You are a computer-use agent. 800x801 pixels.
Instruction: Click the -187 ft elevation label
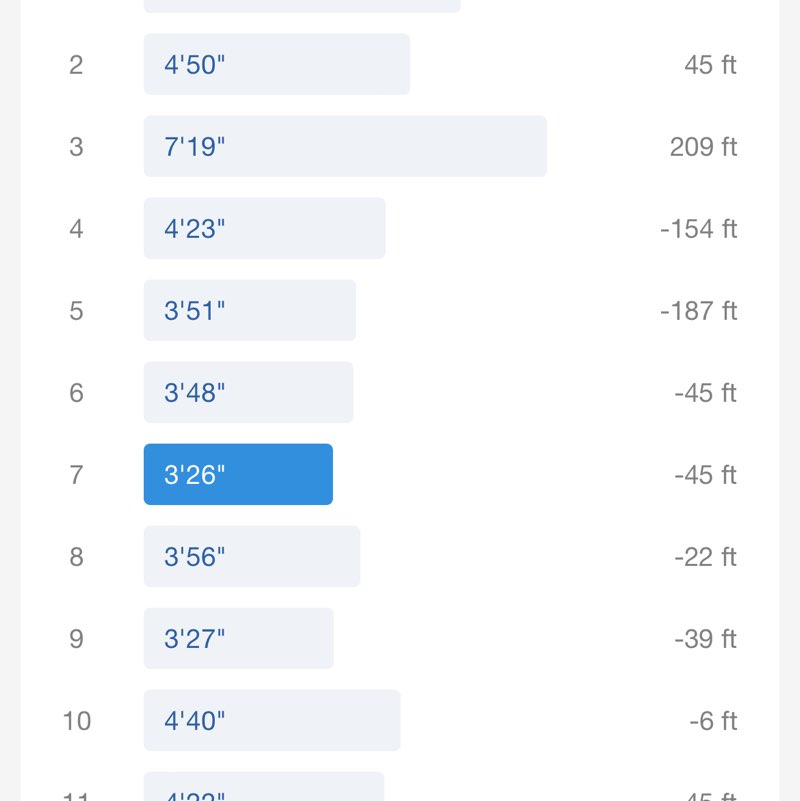pos(698,311)
